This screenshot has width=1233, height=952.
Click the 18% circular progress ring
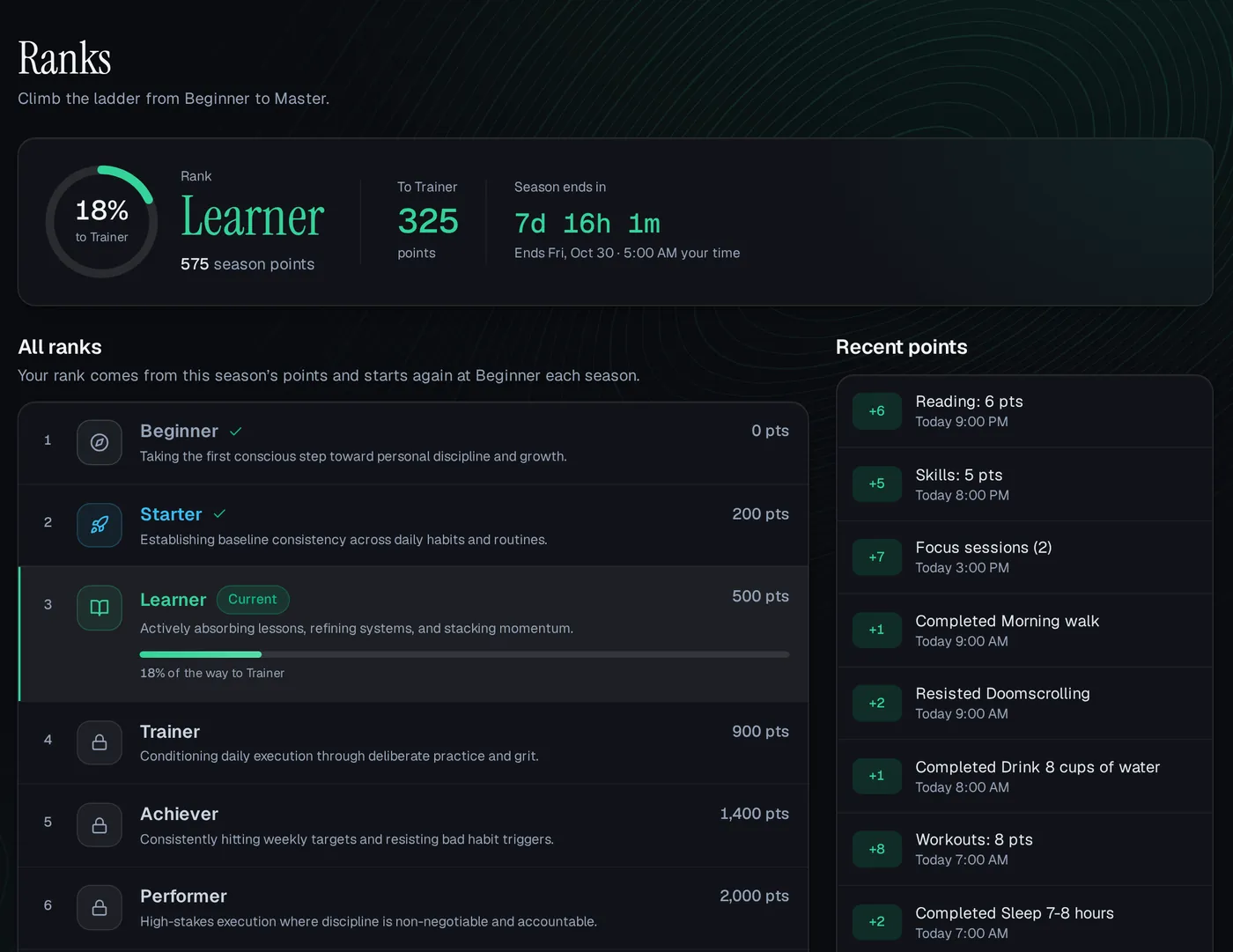click(x=101, y=222)
